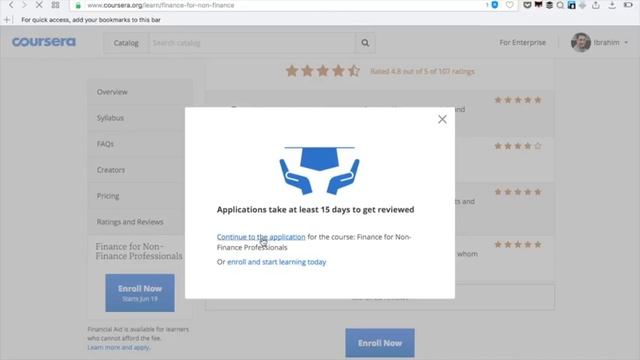Select the Syllabus sidebar item
Image resolution: width=640 pixels, height=360 pixels.
coord(140,118)
